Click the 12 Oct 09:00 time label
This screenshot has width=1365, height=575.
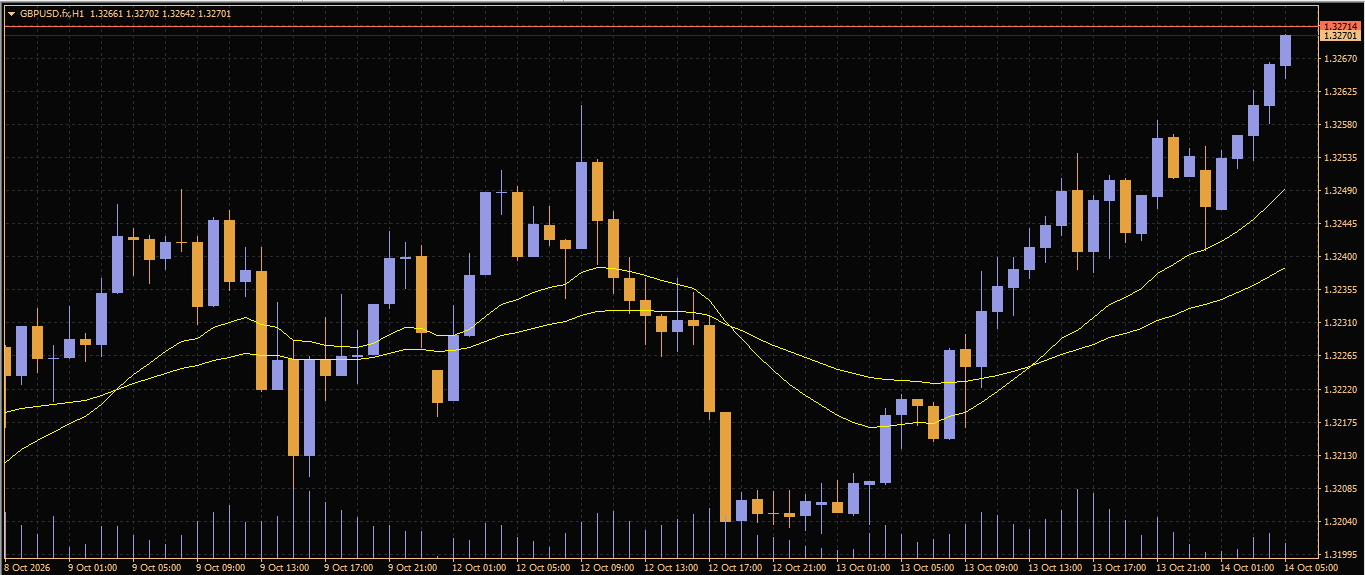coord(606,568)
